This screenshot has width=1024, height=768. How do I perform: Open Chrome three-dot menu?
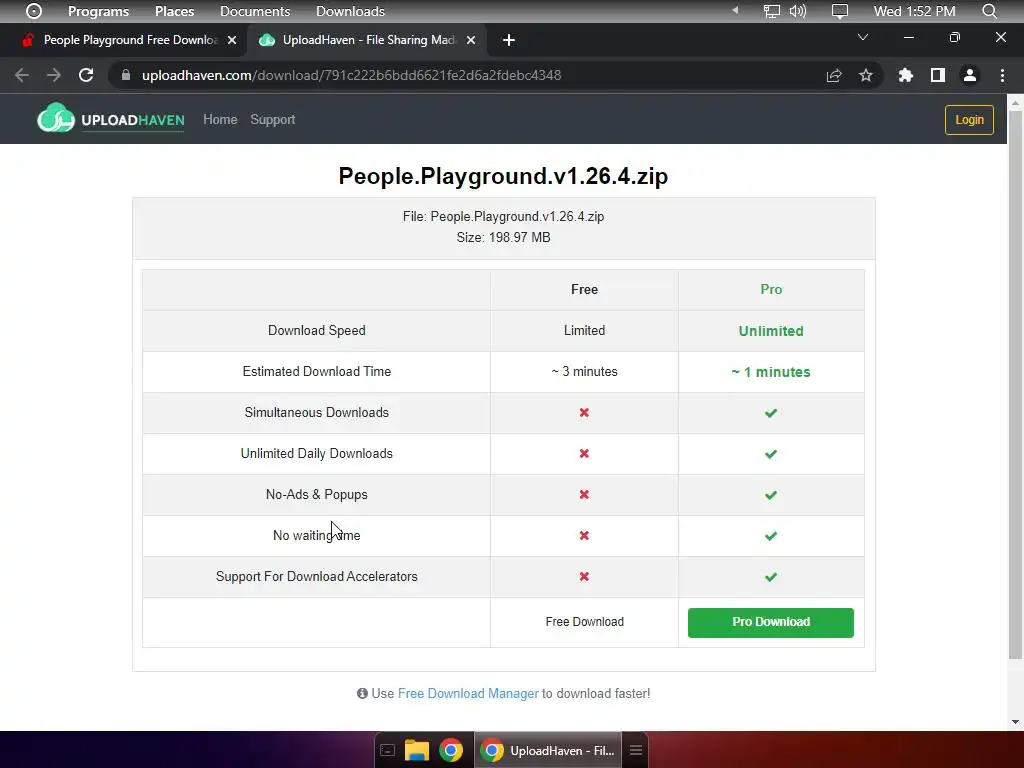click(1002, 75)
